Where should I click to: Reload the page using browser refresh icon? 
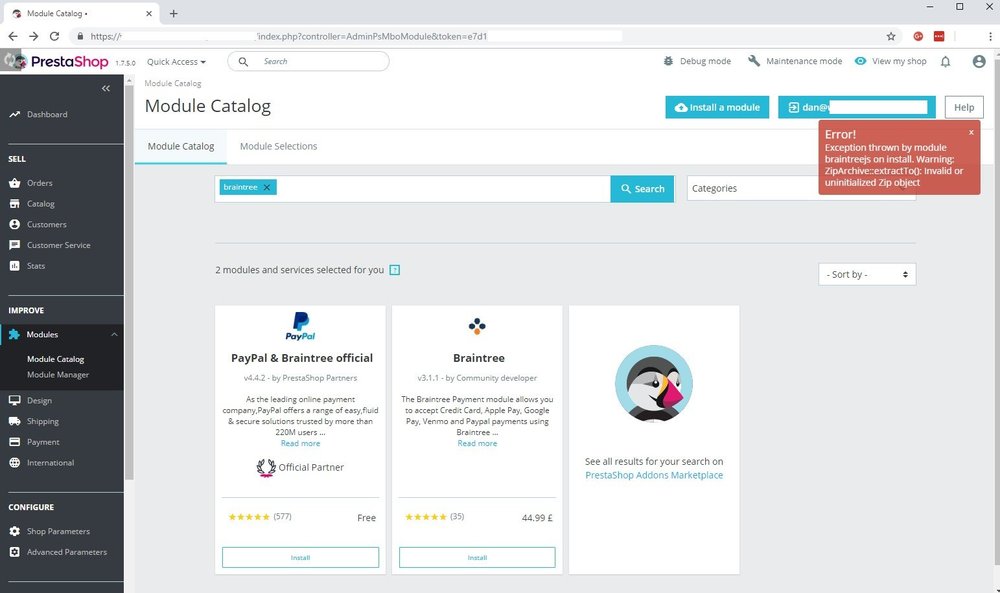tap(54, 36)
